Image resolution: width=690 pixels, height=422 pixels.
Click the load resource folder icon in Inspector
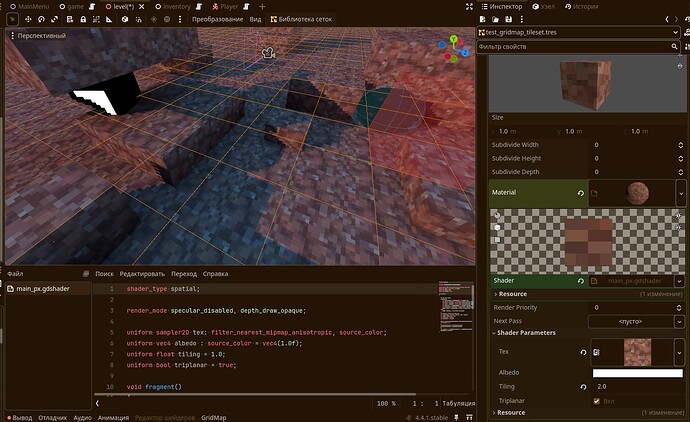[495, 19]
